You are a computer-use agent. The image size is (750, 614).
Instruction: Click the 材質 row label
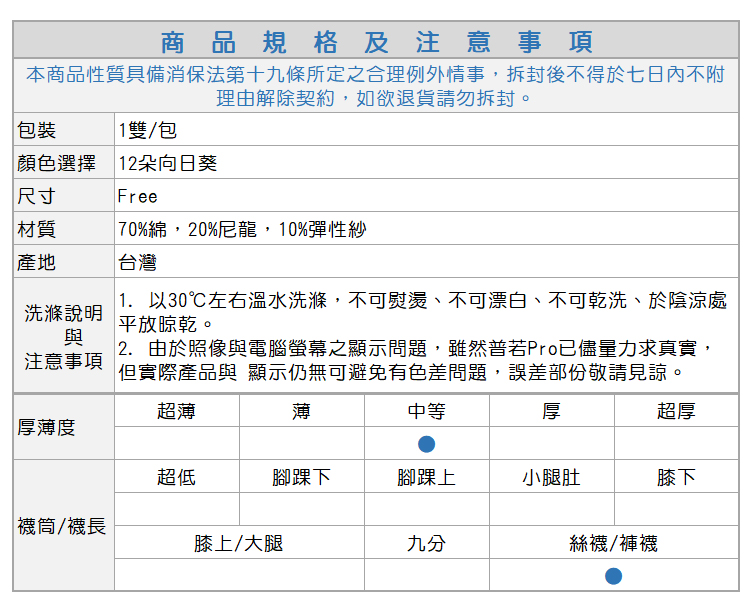[37, 229]
